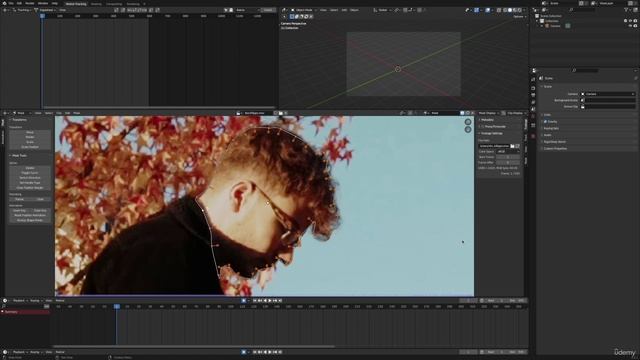Click Start Frame value field
The width and height of the screenshot is (640, 360).
click(x=508, y=157)
